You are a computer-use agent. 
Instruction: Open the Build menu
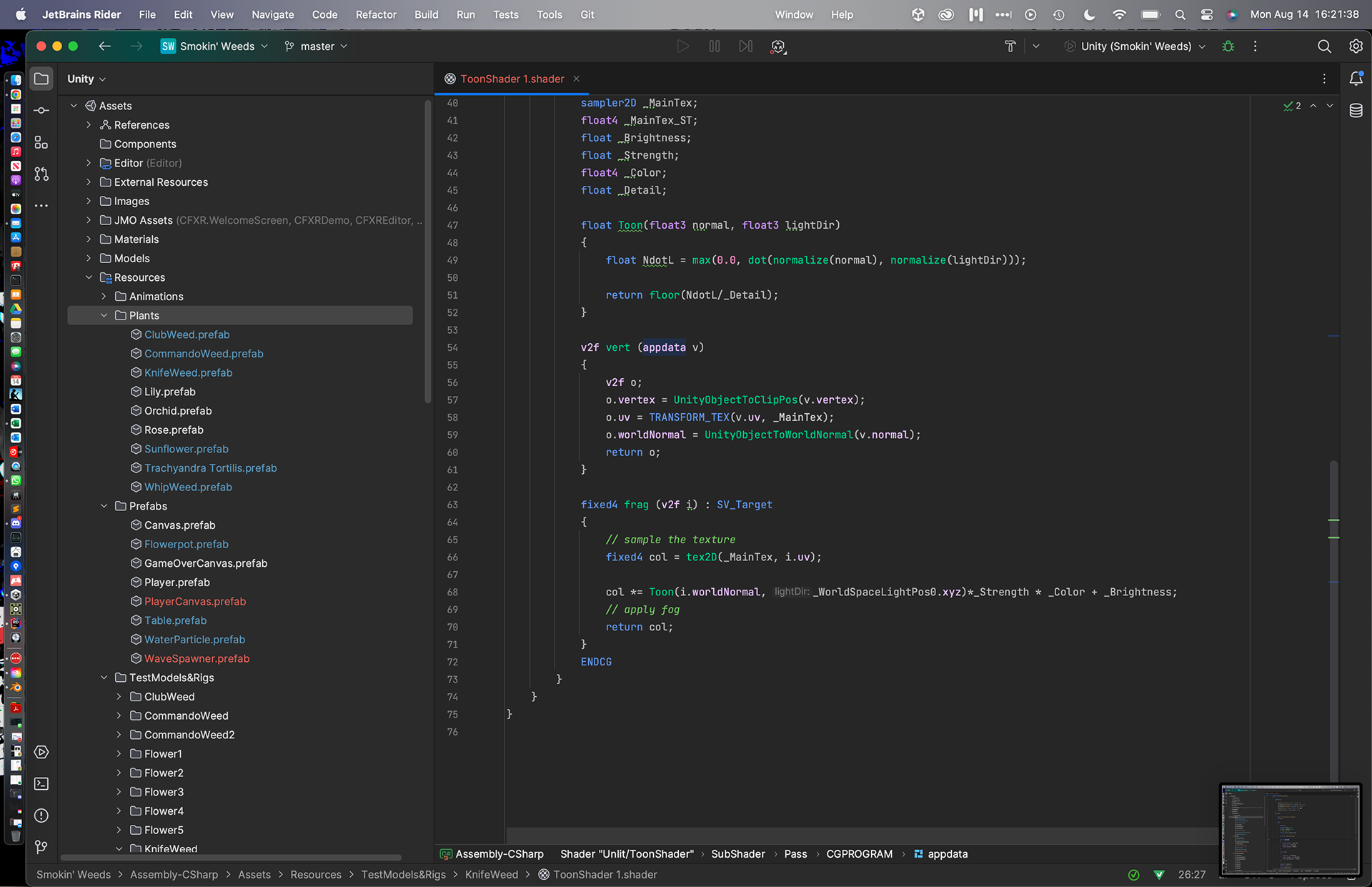pos(426,14)
